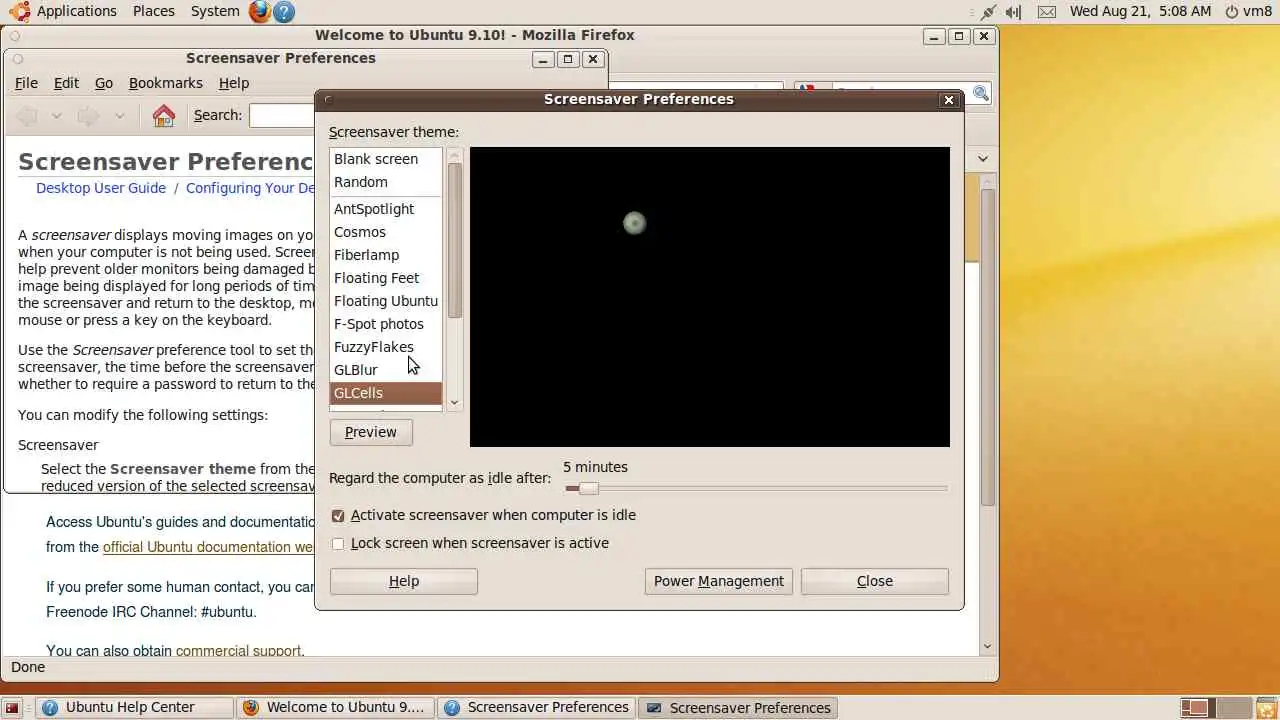Click the Close button in the dialog
1280x720 pixels.
click(875, 581)
